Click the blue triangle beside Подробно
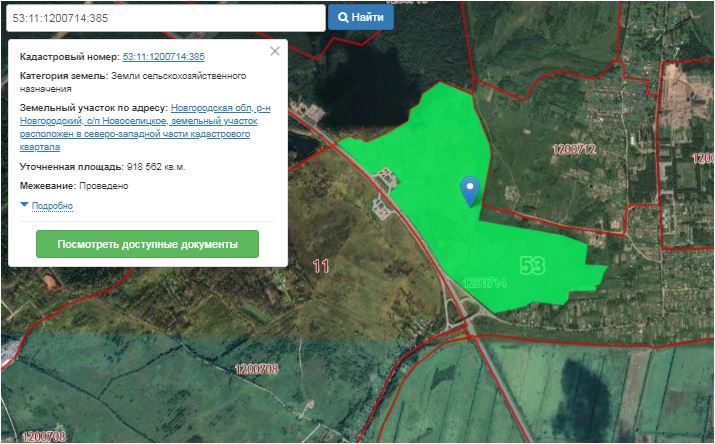The width and height of the screenshot is (715, 444). click(x=25, y=205)
